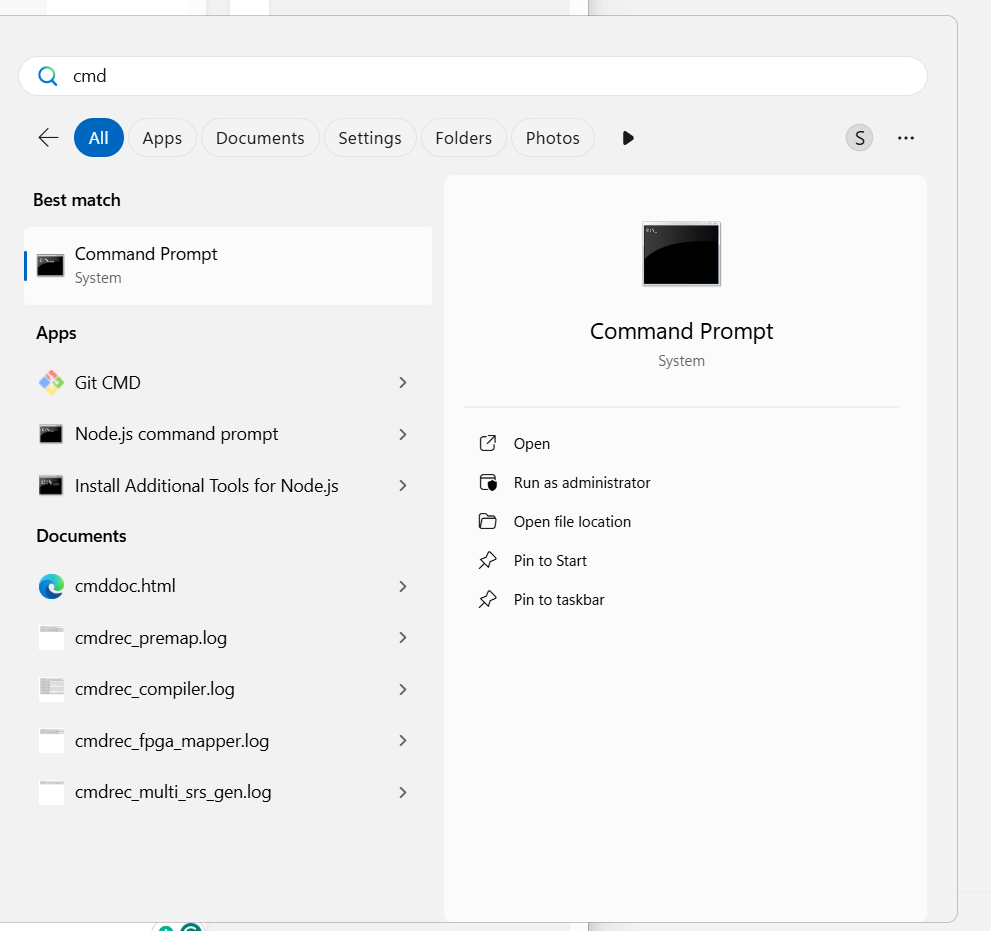Open the three-dots more options menu
The width and height of the screenshot is (991, 931).
point(906,138)
